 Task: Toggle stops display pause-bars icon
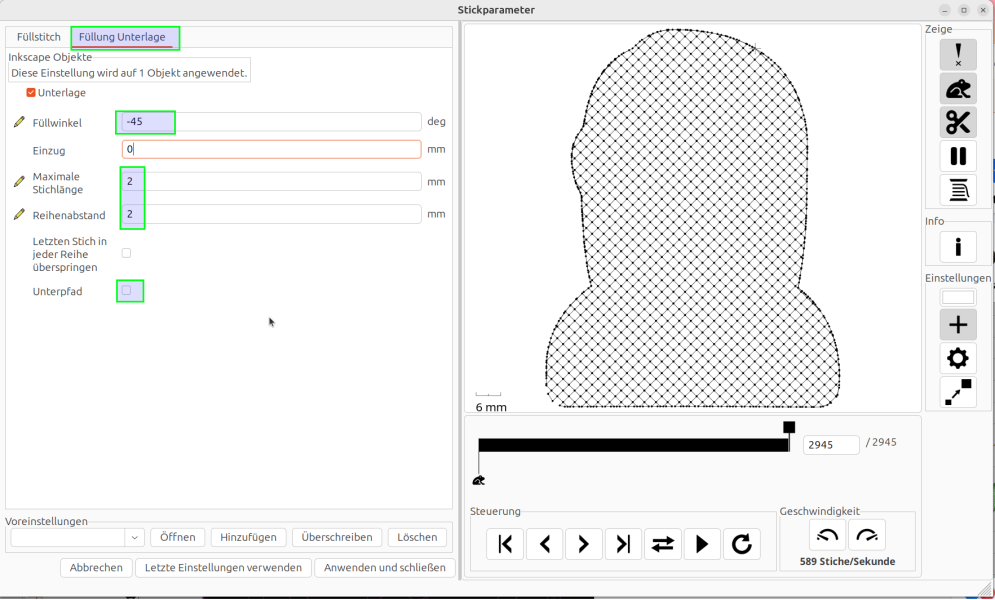pos(958,156)
